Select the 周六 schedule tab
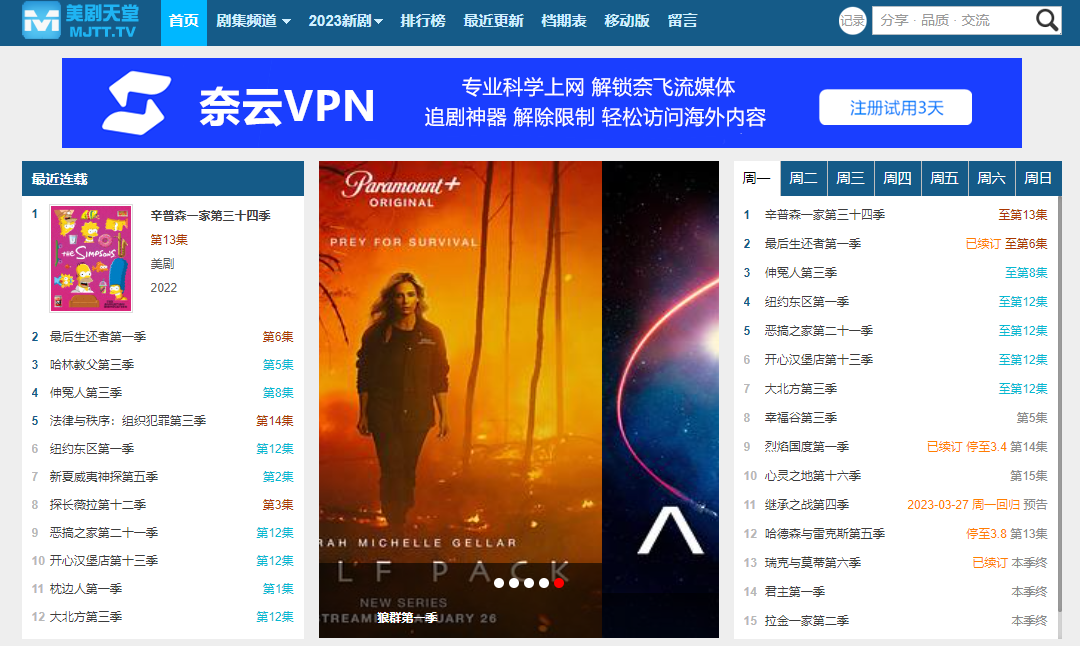 (991, 178)
